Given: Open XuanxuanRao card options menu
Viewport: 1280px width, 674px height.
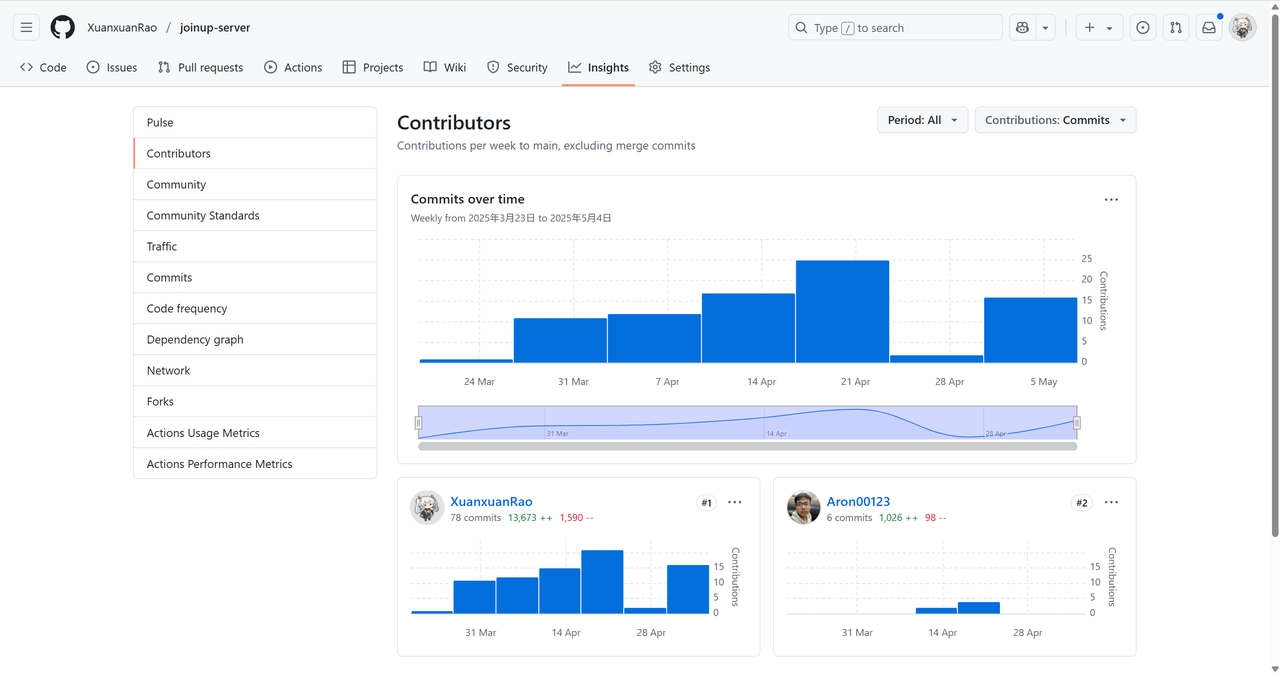Looking at the screenshot, I should click(735, 502).
